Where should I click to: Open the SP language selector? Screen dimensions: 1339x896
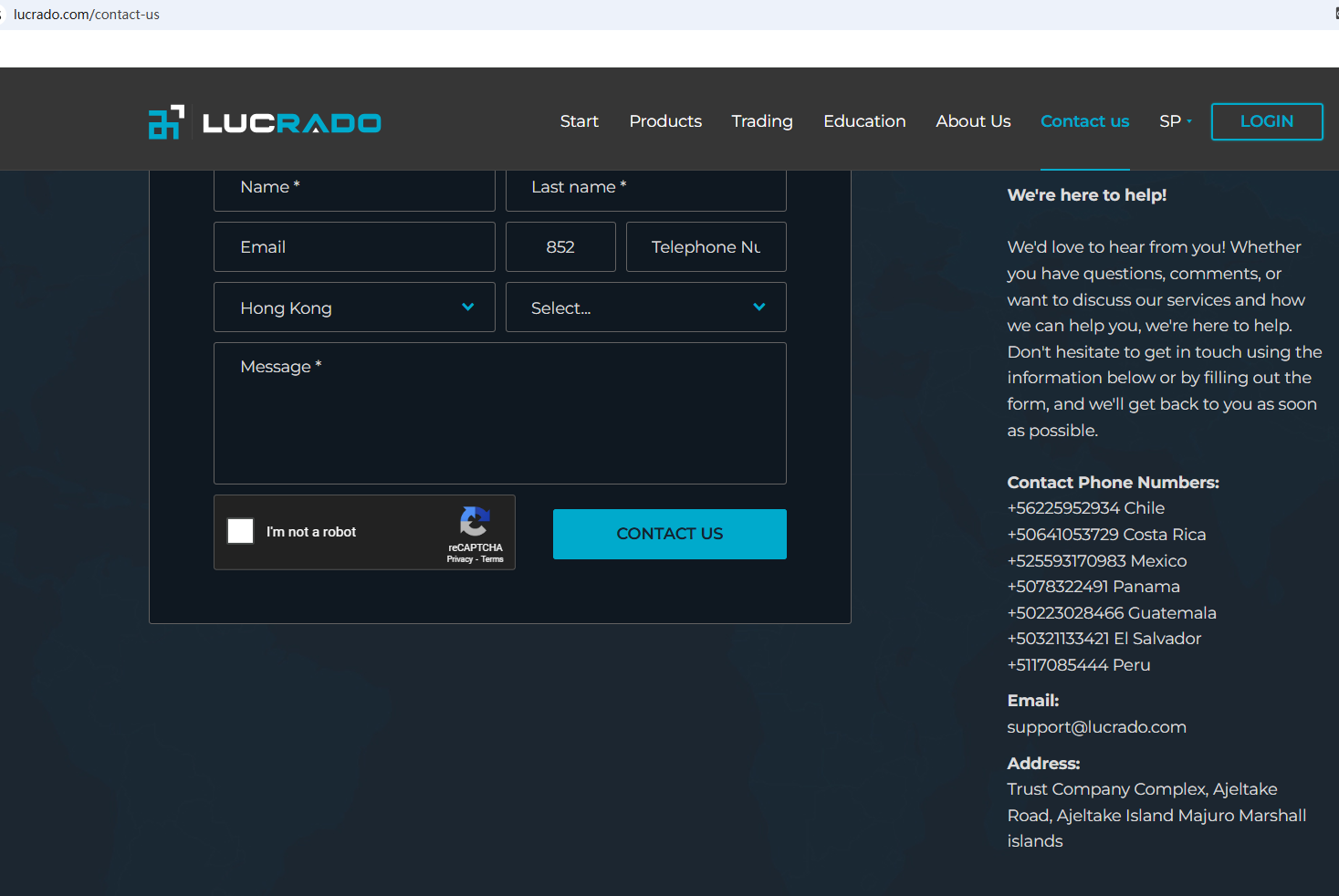click(x=1175, y=121)
